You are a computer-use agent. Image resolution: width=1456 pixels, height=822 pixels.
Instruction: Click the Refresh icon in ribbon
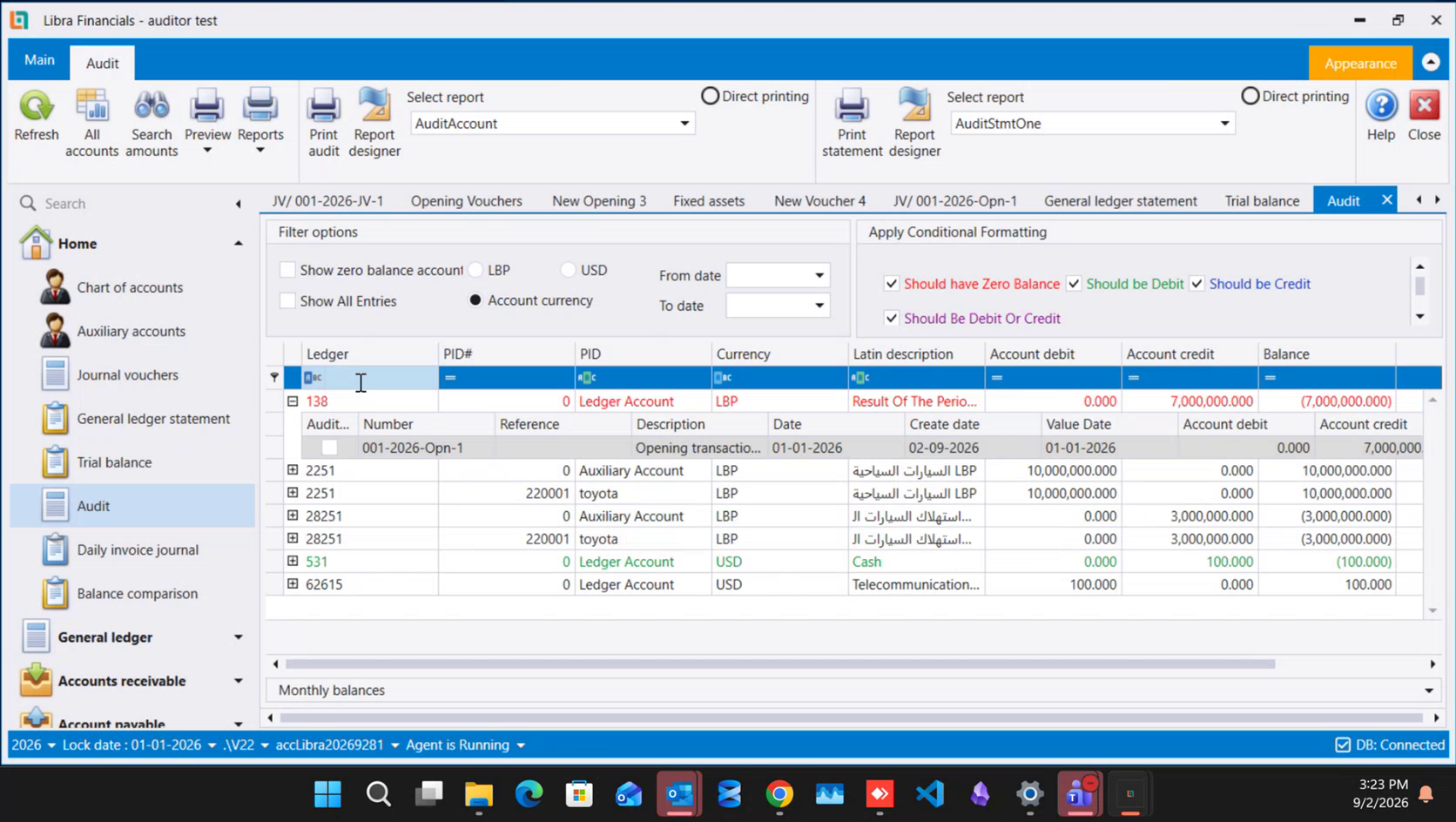click(37, 106)
